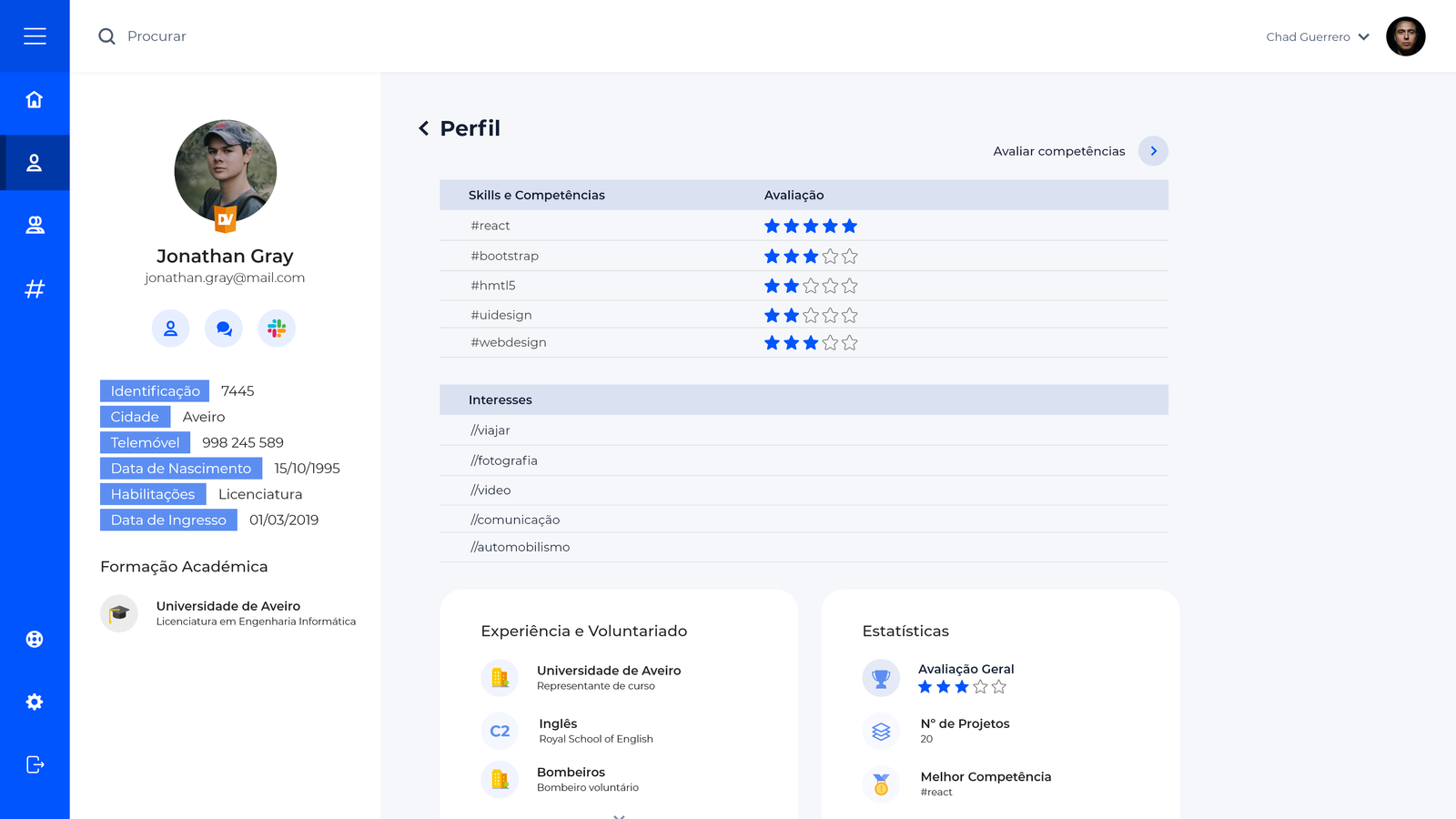Open settings via the gear icon
Viewport: 1456px width, 819px height.
click(x=35, y=702)
